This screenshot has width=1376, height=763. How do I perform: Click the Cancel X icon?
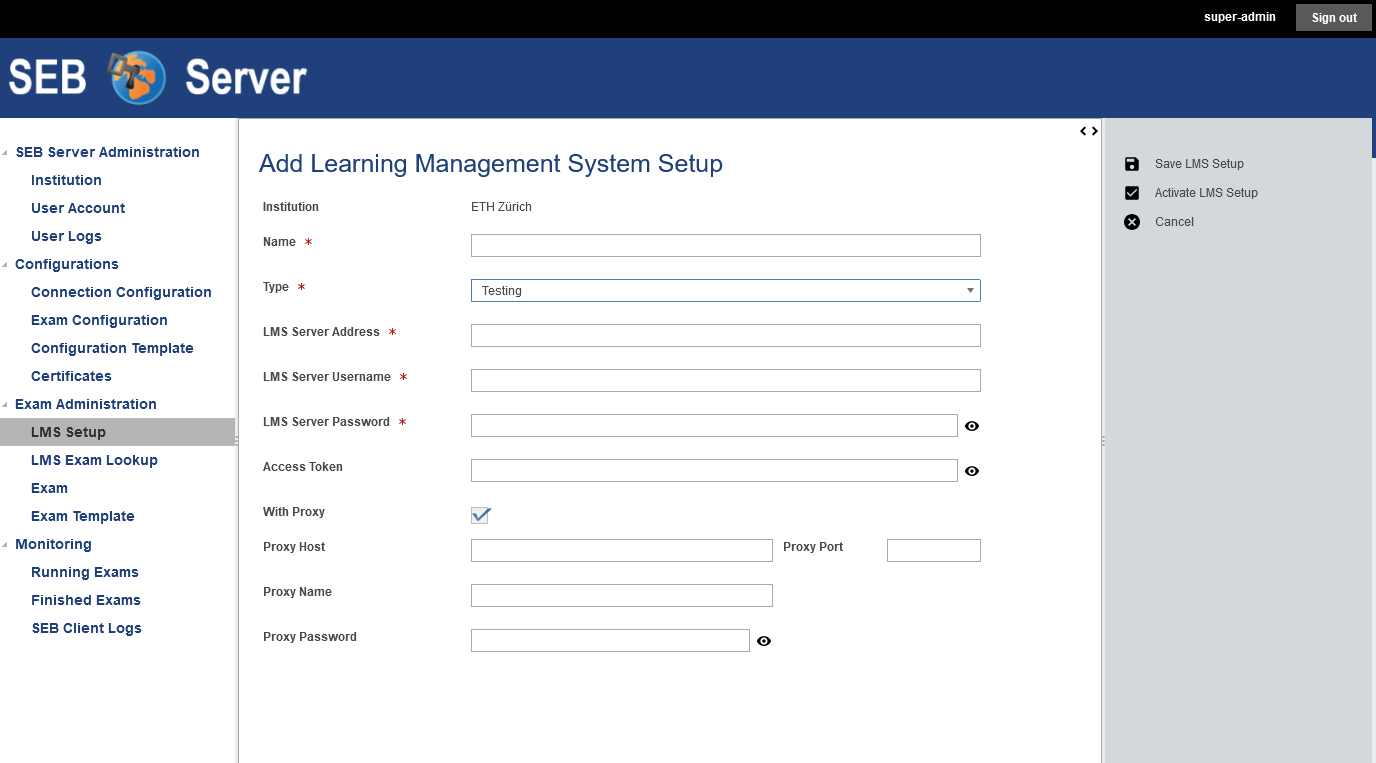point(1132,222)
